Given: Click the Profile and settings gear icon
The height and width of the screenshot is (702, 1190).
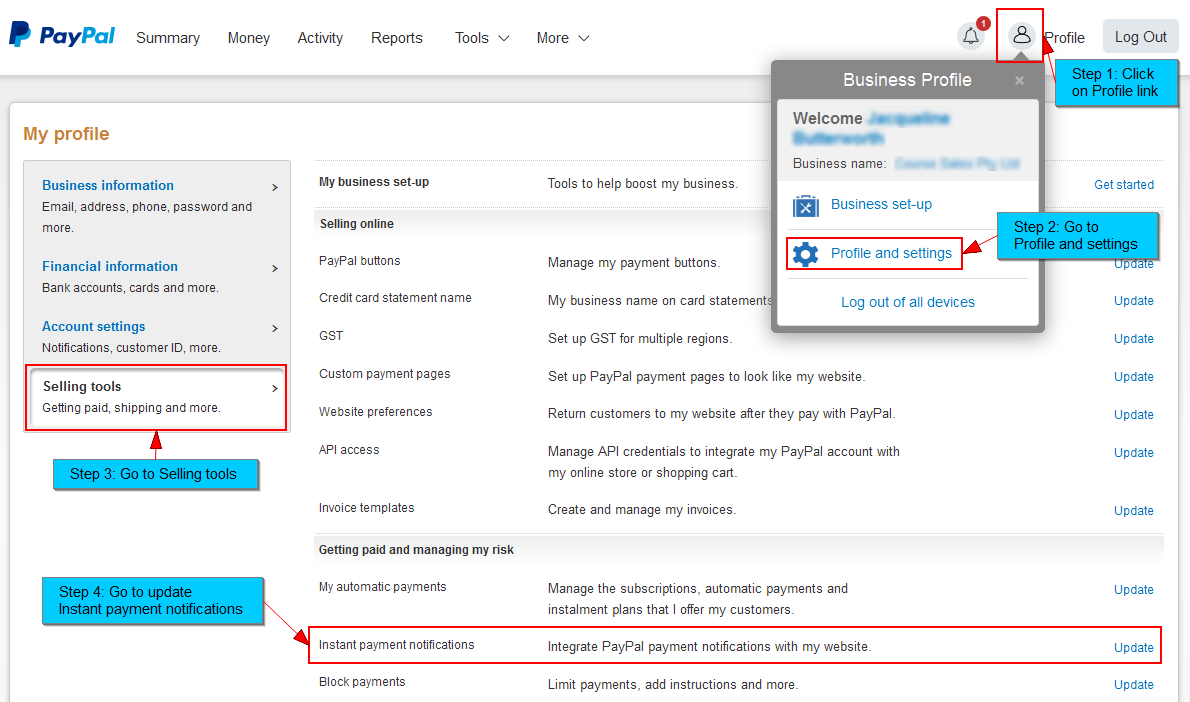Looking at the screenshot, I should coord(805,254).
